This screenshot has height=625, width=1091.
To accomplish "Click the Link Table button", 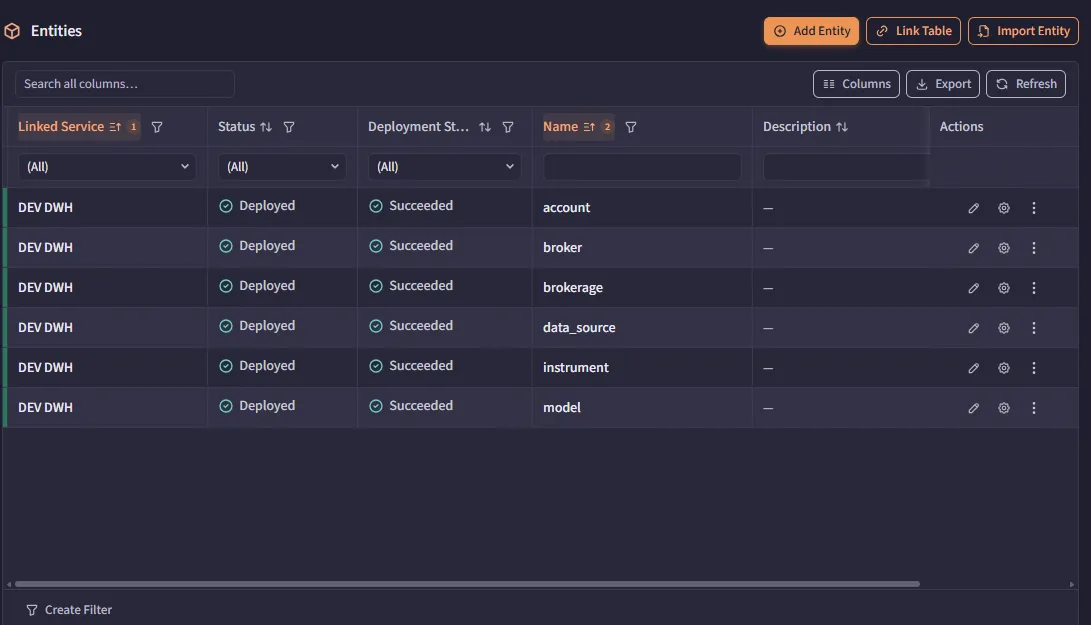I will pyautogui.click(x=914, y=31).
